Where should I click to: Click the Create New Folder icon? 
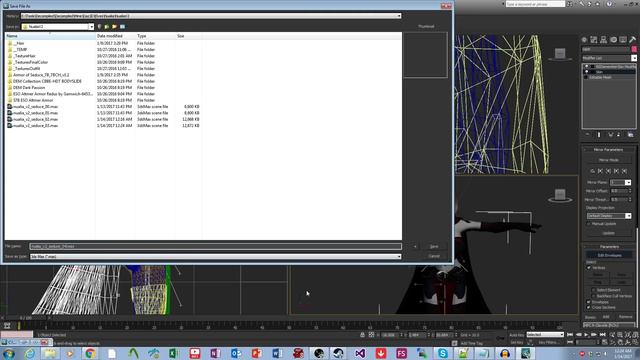(x=115, y=27)
